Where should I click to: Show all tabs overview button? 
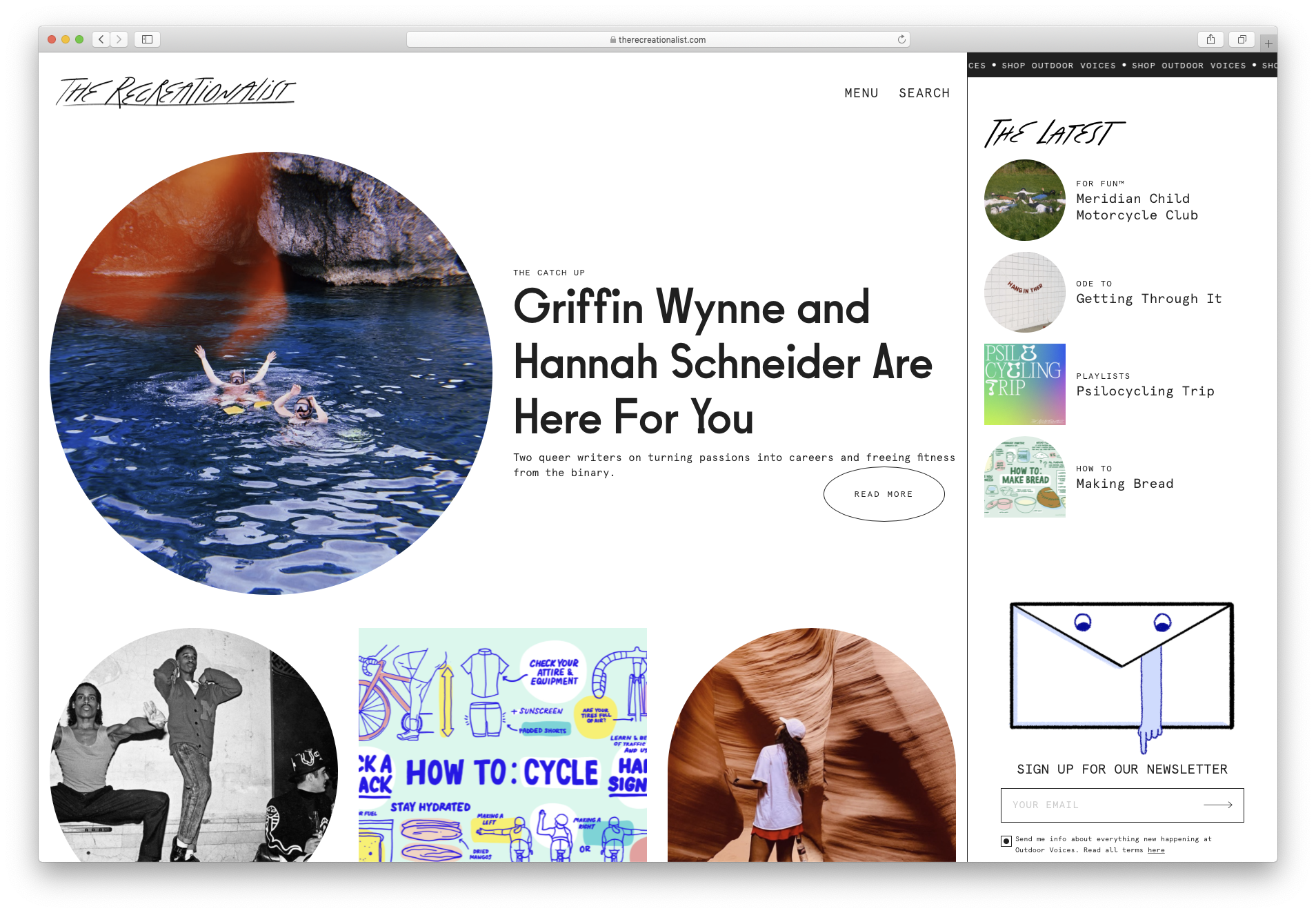(x=1242, y=39)
